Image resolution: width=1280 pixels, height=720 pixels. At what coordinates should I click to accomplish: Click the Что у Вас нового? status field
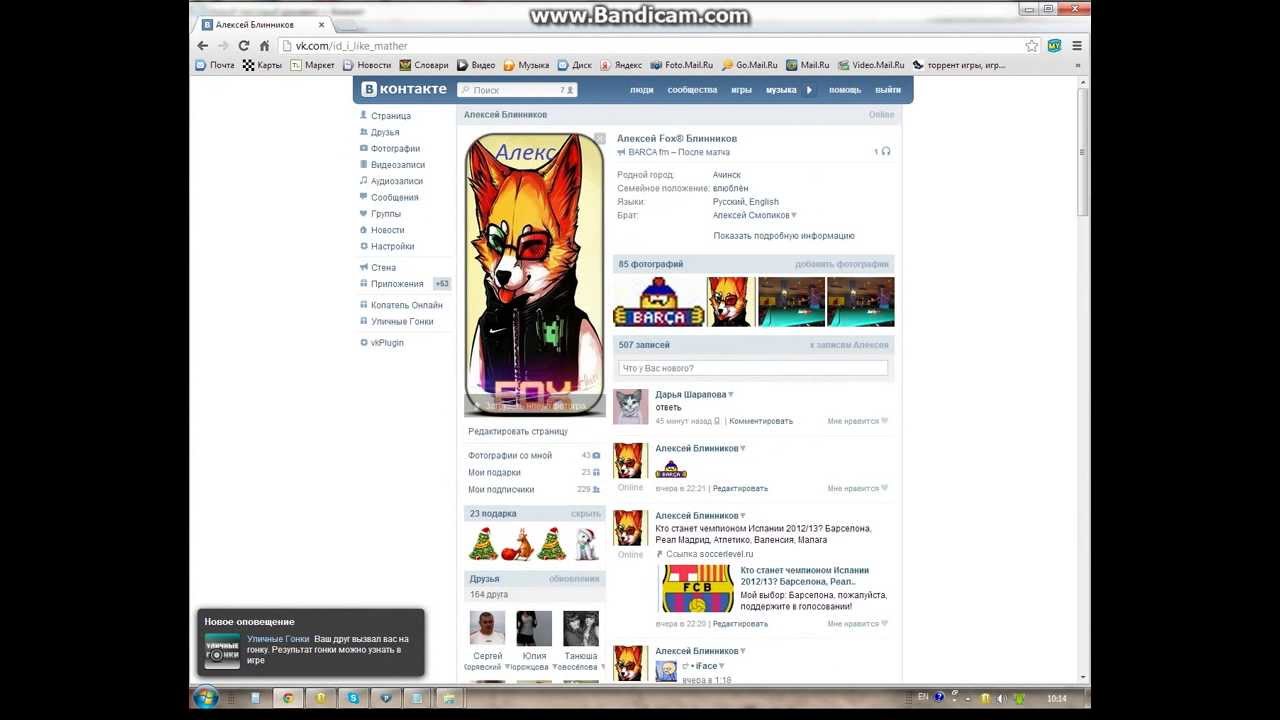(753, 368)
